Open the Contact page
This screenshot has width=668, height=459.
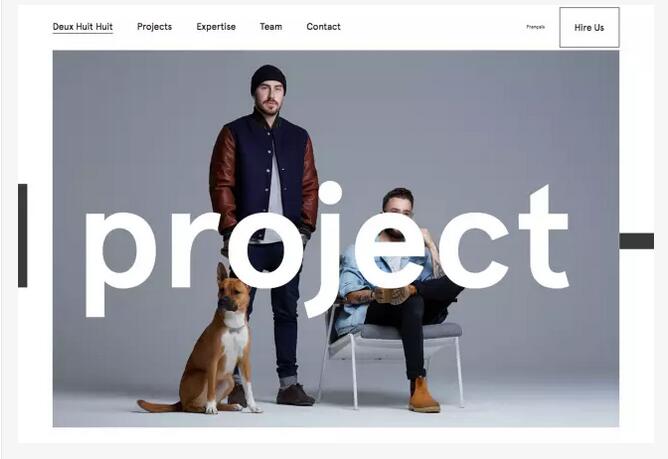[323, 27]
